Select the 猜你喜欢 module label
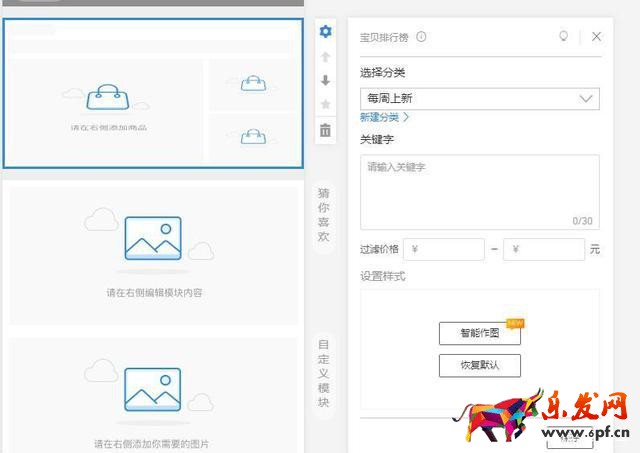 click(323, 215)
